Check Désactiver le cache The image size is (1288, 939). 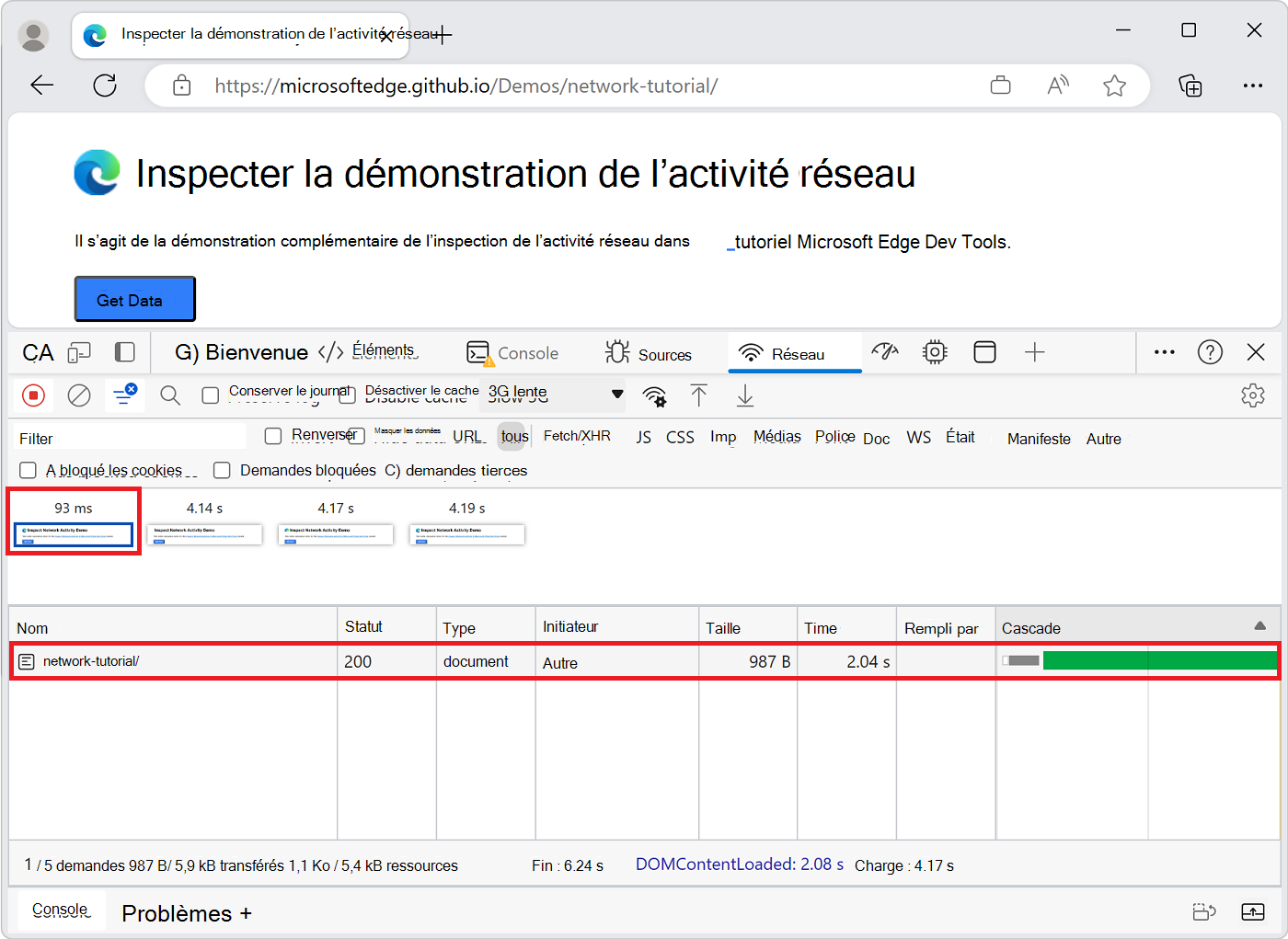pyautogui.click(x=348, y=395)
